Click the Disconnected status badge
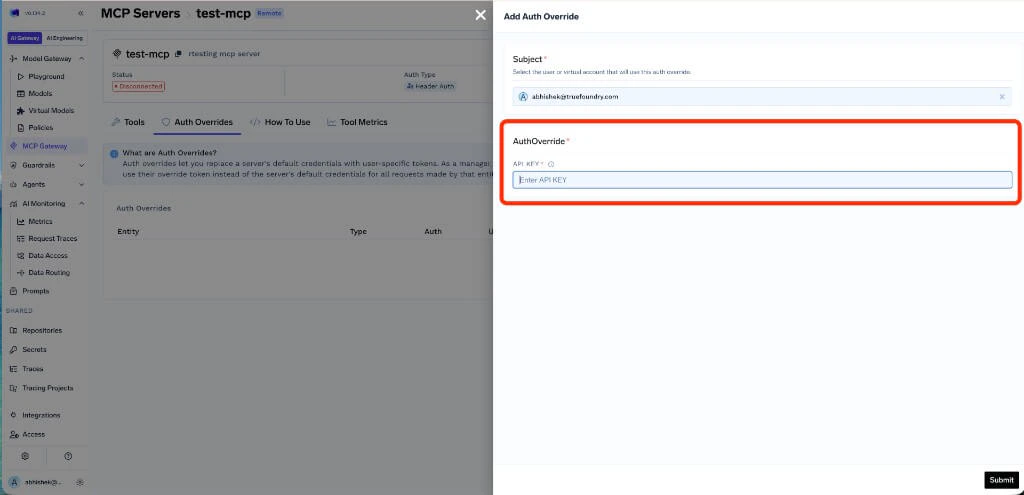Screen dimensions: 1024x495 (138, 86)
